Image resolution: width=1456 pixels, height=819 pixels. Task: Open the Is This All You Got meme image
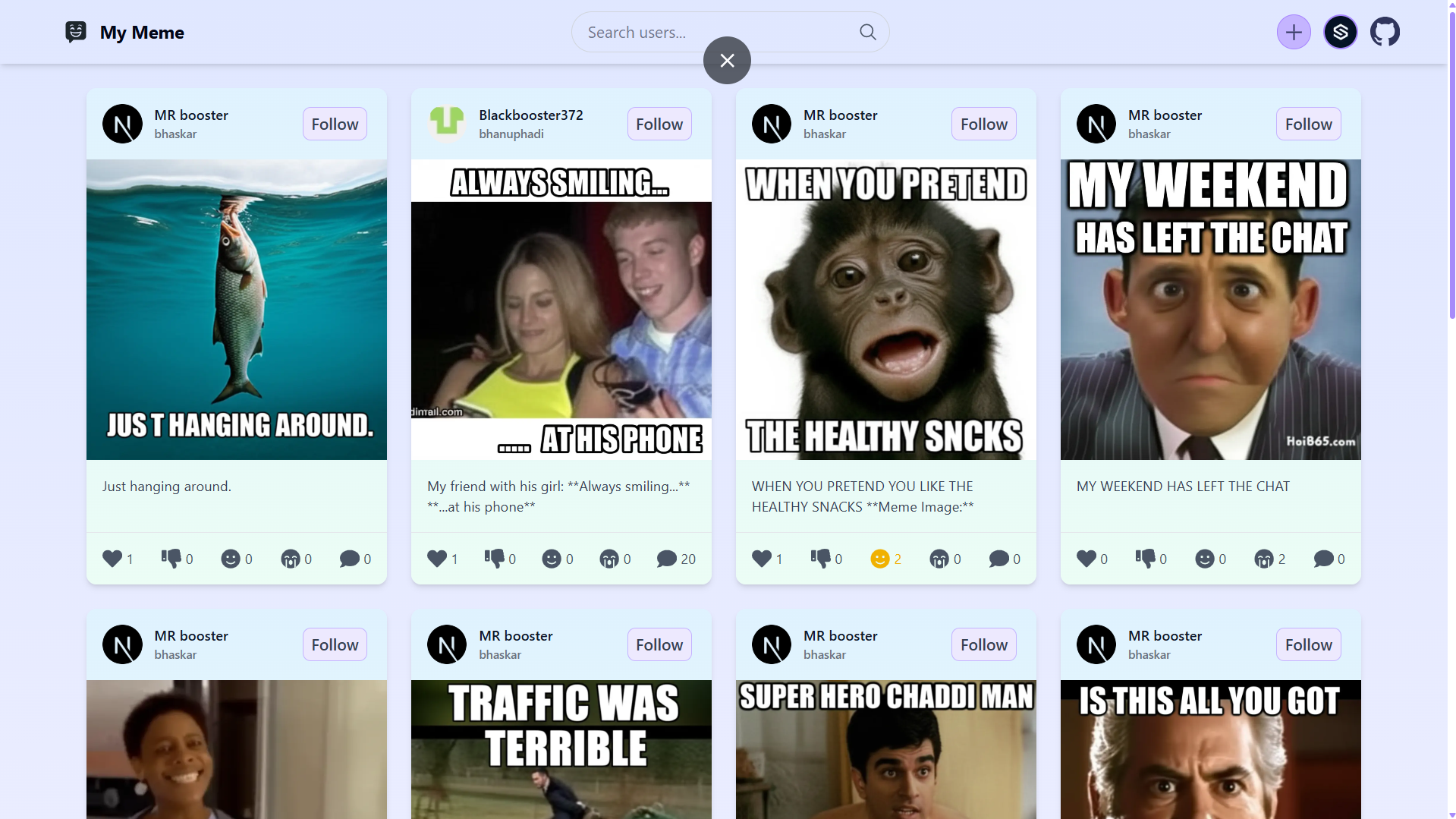[x=1211, y=749]
